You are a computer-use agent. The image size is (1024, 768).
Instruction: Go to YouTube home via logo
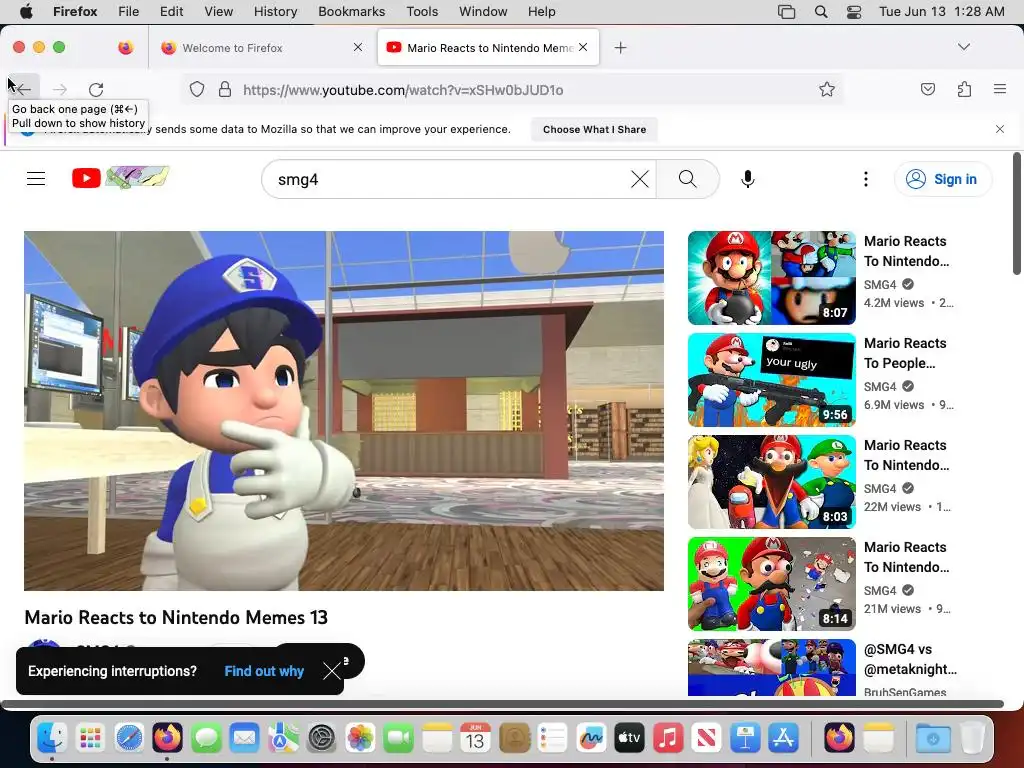click(x=120, y=177)
